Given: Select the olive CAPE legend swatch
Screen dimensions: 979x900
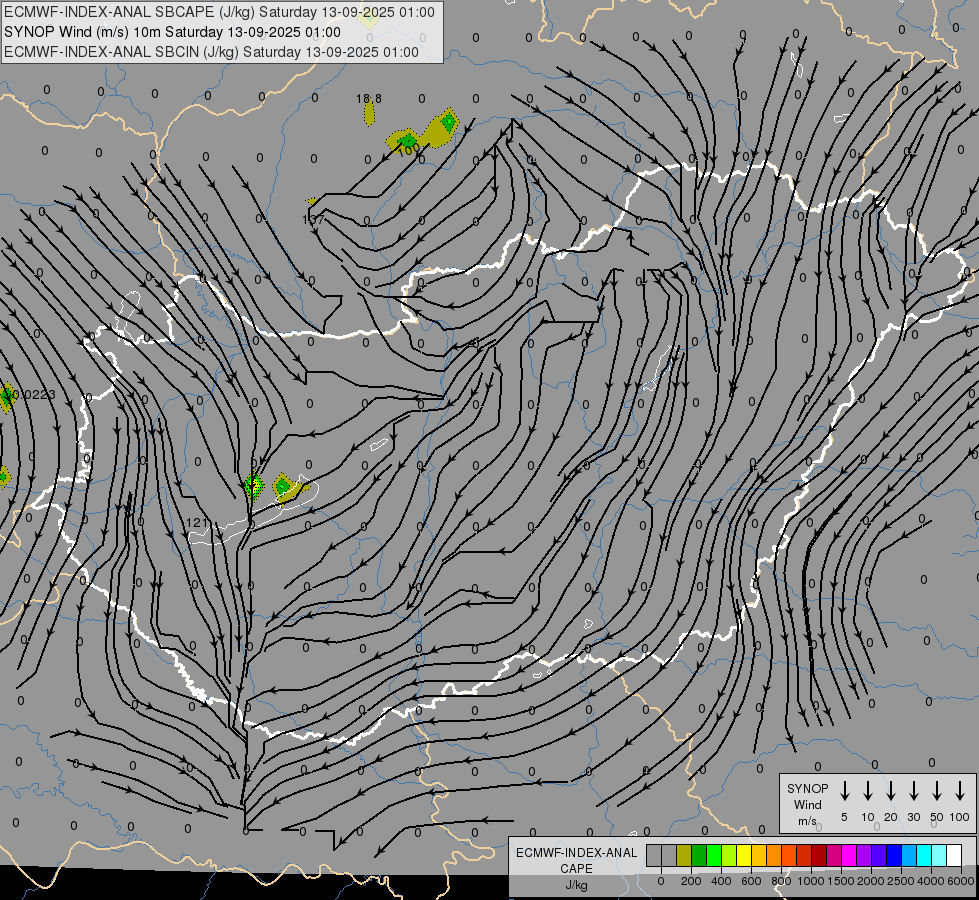Looking at the screenshot, I should pos(684,855).
